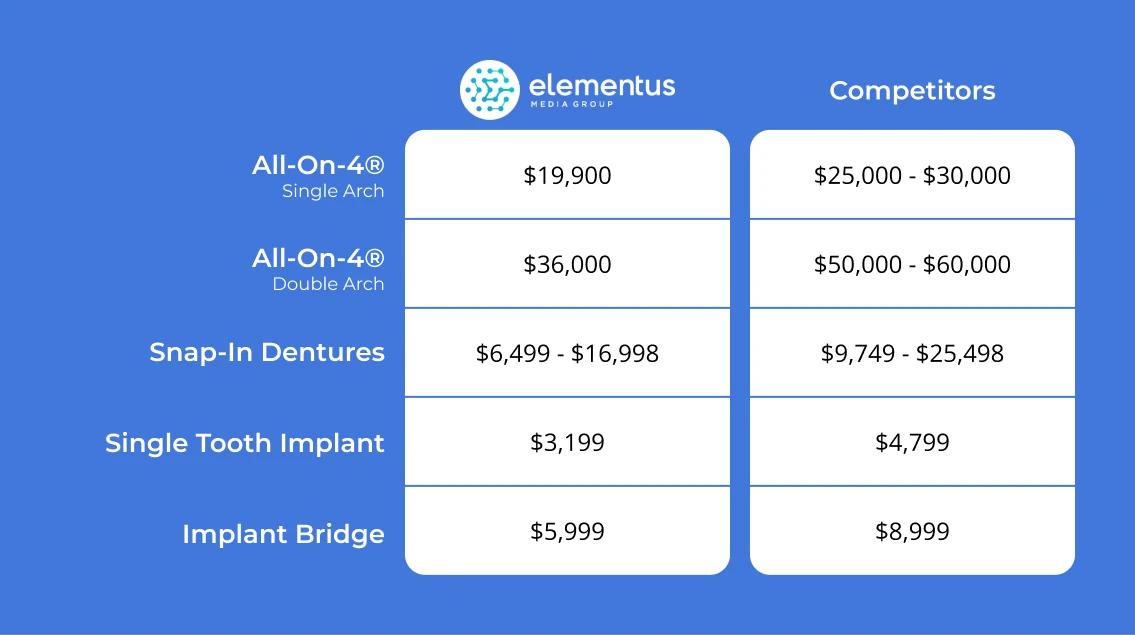Click the $6,499 - $16,998 price range
Screen dimensions: 1135x635
click(x=567, y=353)
